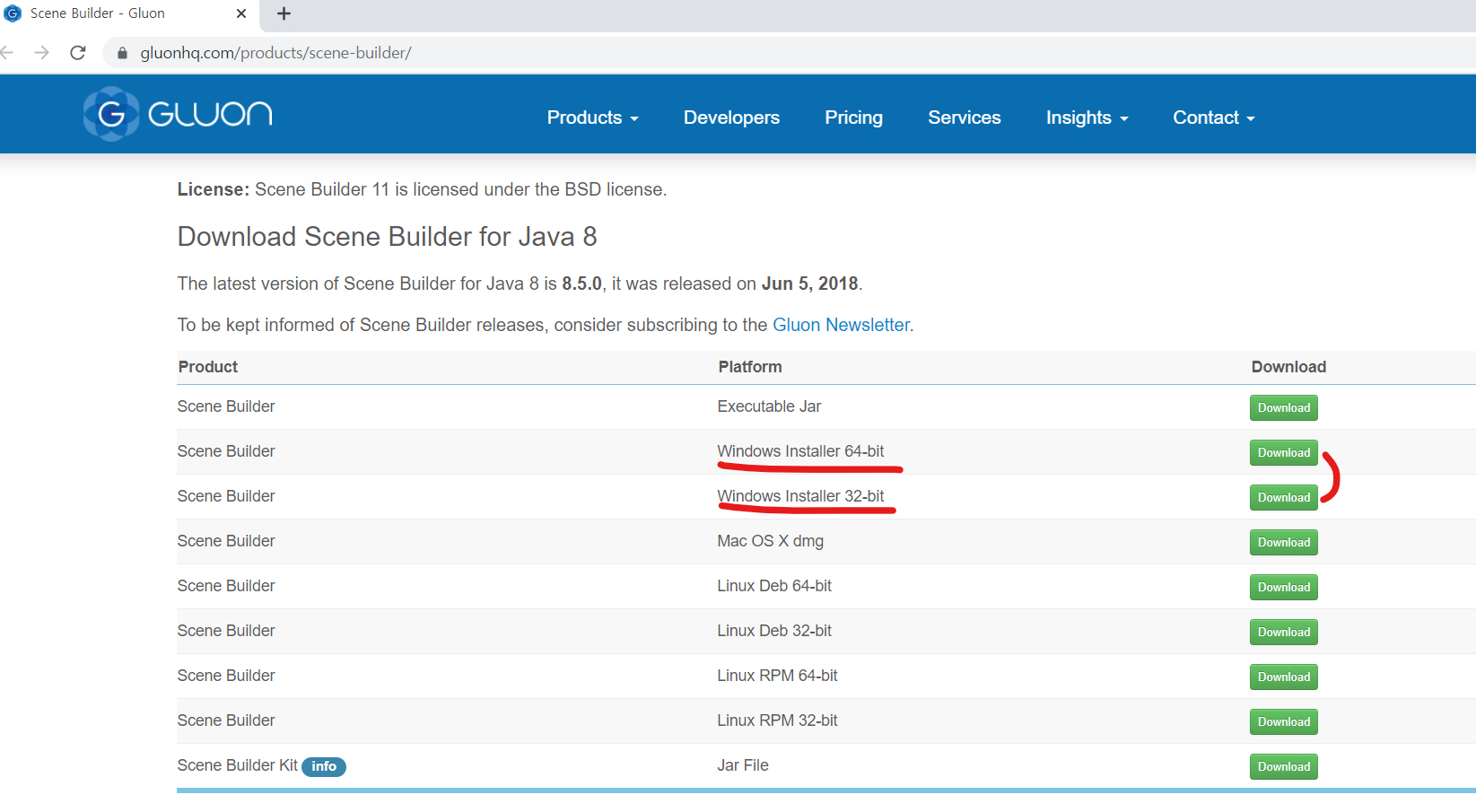
Task: Go to the Developers page
Action: point(731,118)
